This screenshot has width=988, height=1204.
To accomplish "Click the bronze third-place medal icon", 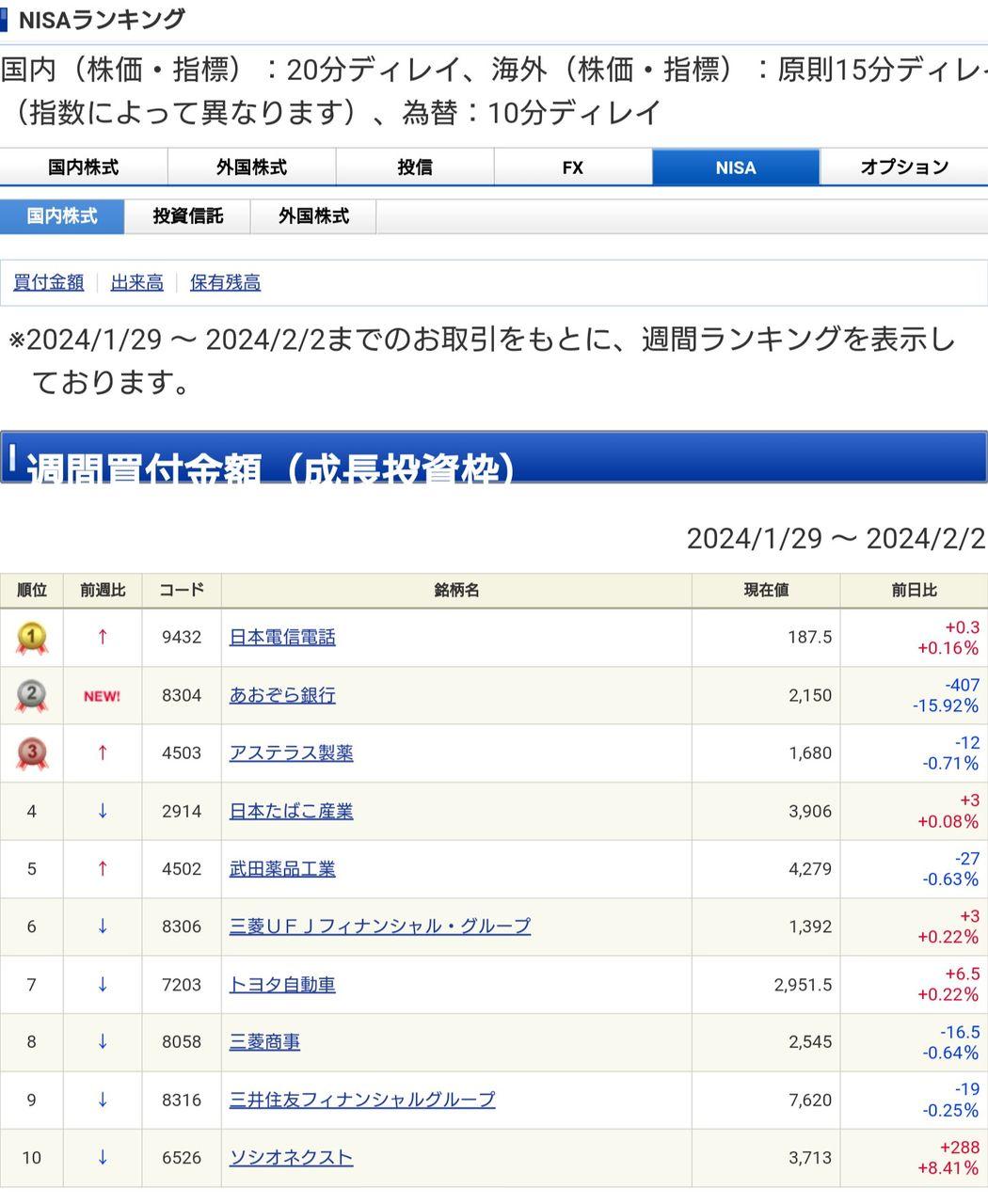I will coord(31,752).
